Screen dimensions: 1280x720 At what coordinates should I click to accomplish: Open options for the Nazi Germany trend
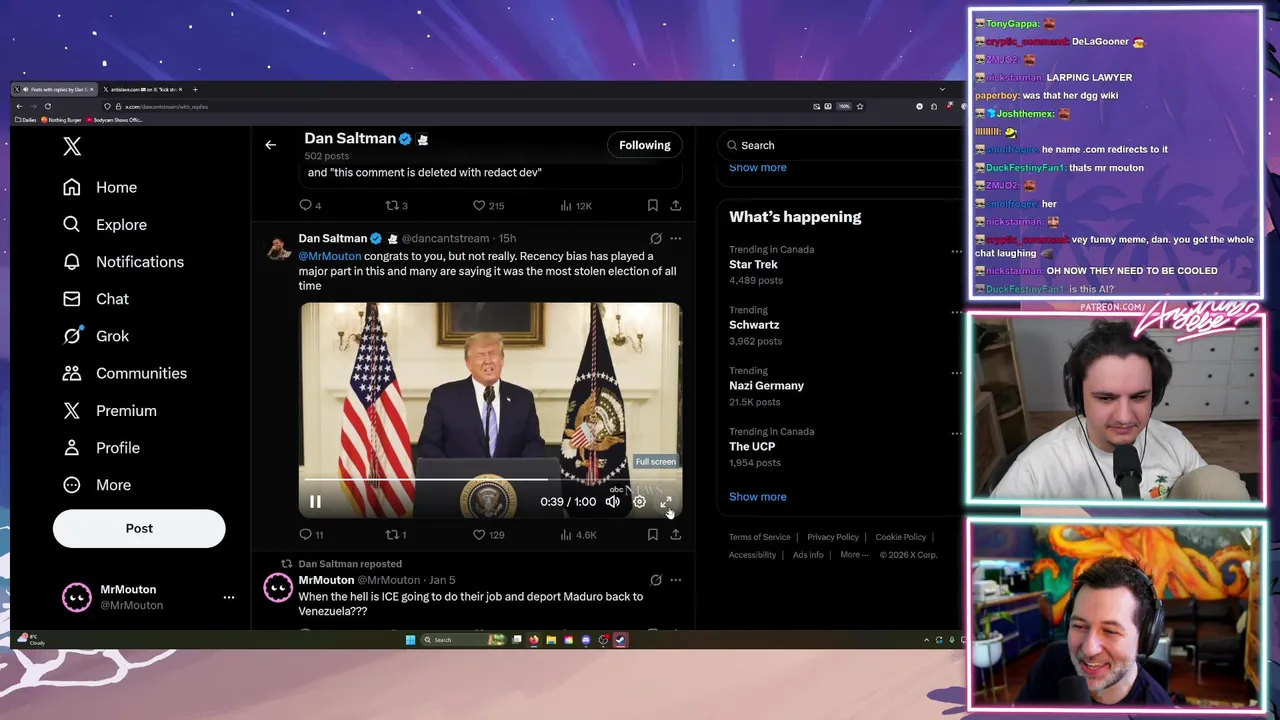(956, 373)
